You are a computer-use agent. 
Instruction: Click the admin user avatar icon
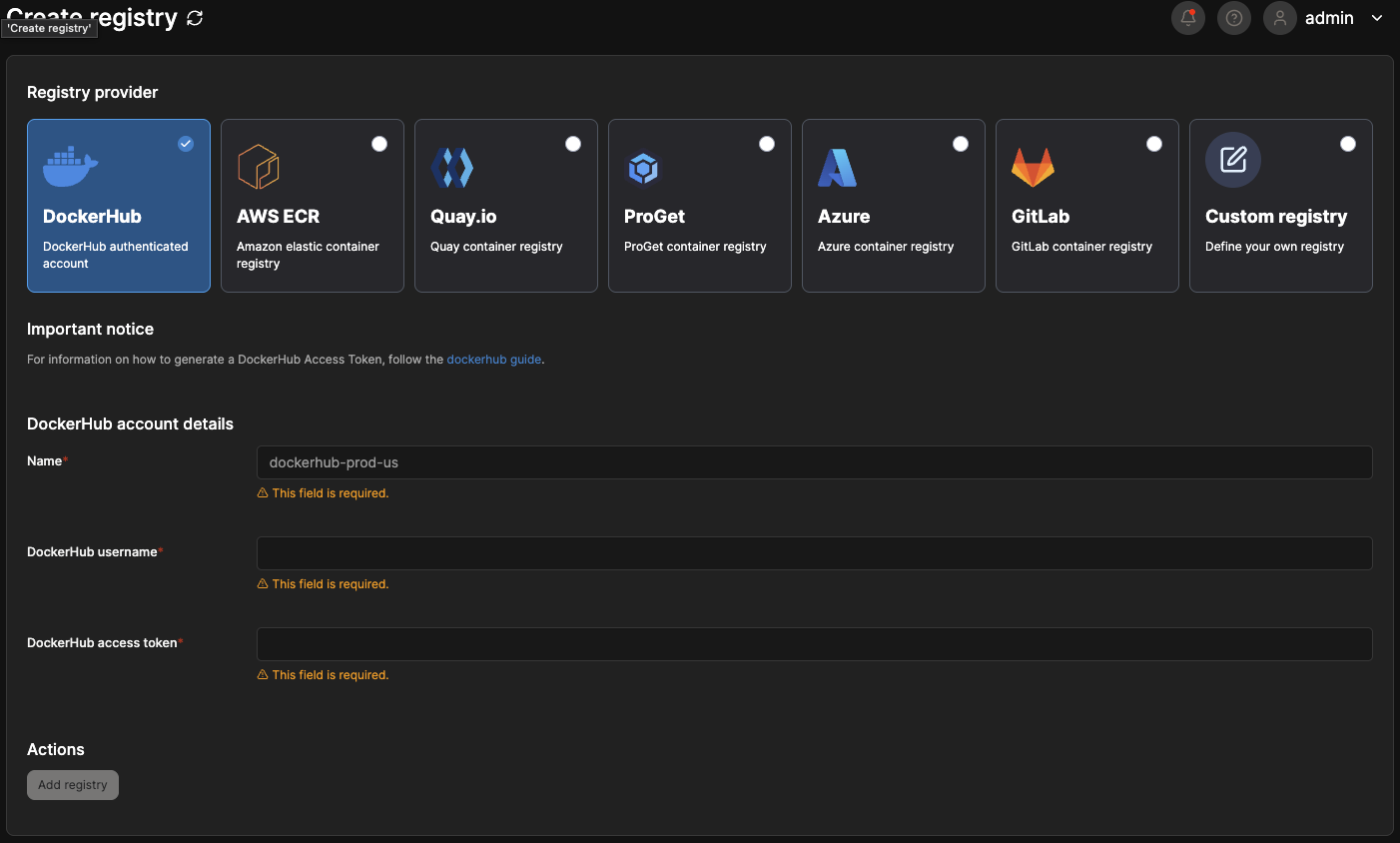pyautogui.click(x=1280, y=18)
